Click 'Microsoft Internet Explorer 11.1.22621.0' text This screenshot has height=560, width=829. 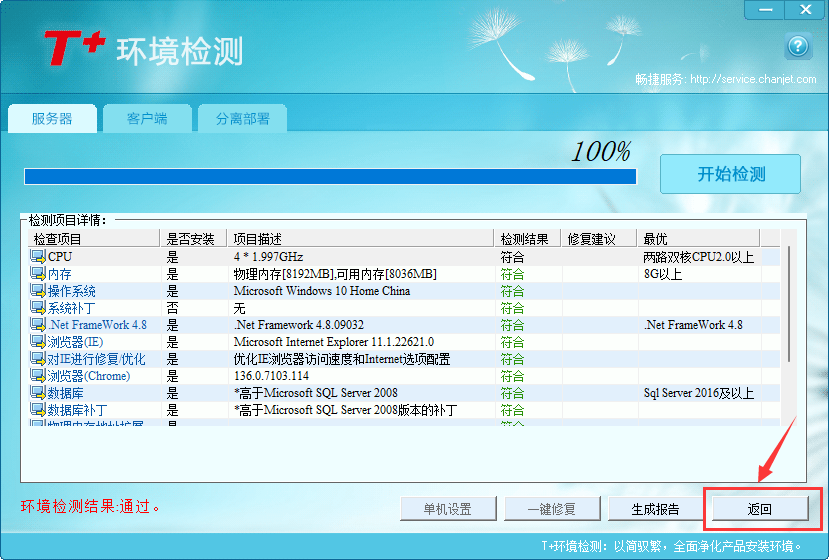[x=334, y=342]
